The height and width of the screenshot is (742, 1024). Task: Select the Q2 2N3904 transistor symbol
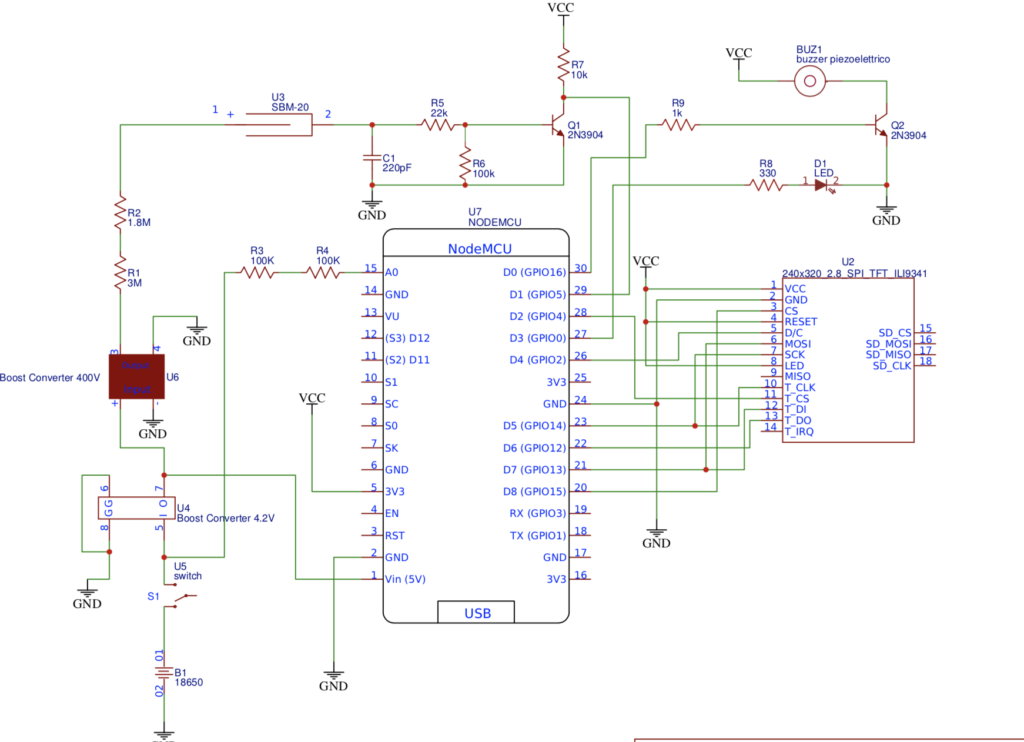click(880, 125)
